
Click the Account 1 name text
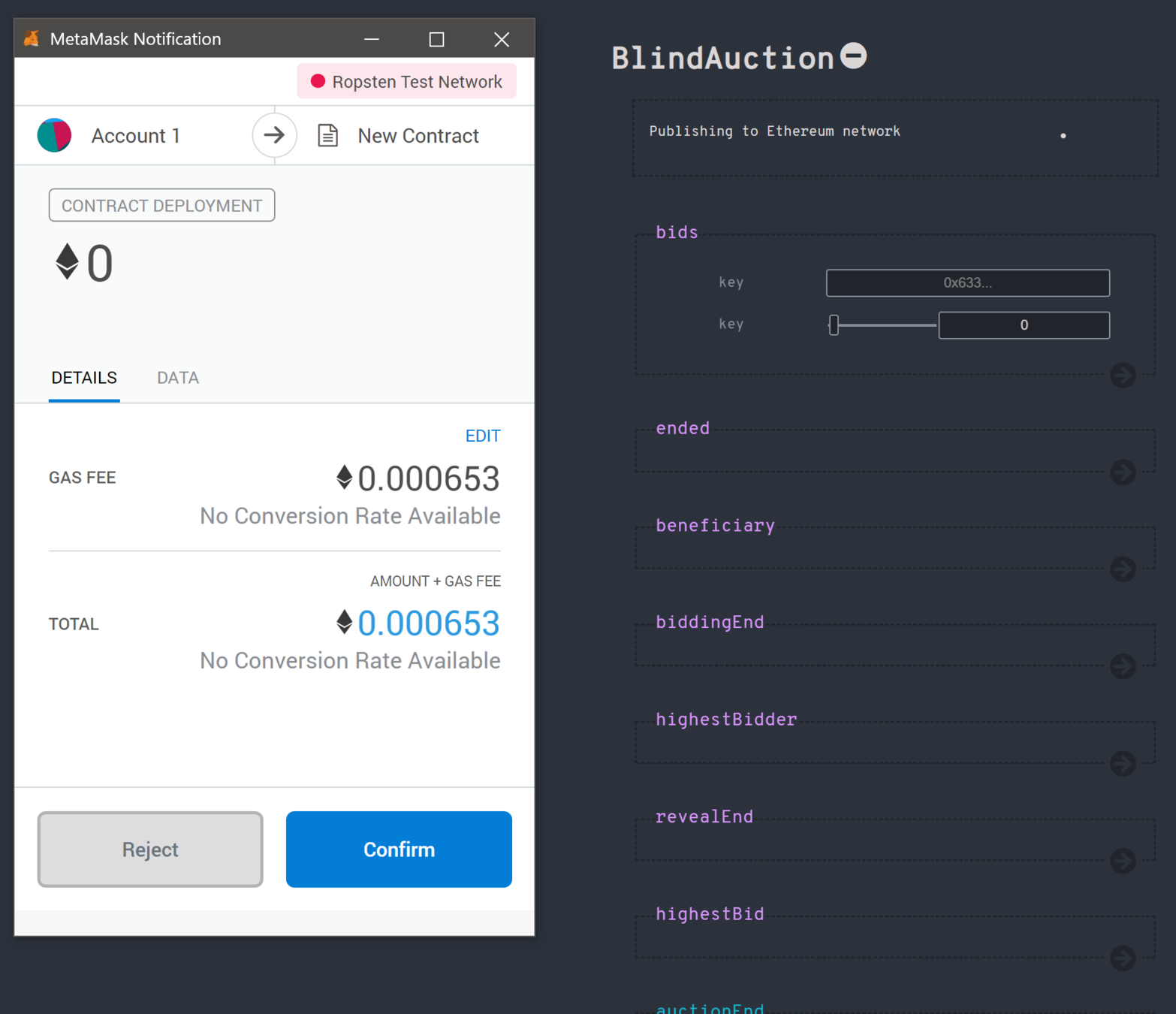(x=135, y=135)
